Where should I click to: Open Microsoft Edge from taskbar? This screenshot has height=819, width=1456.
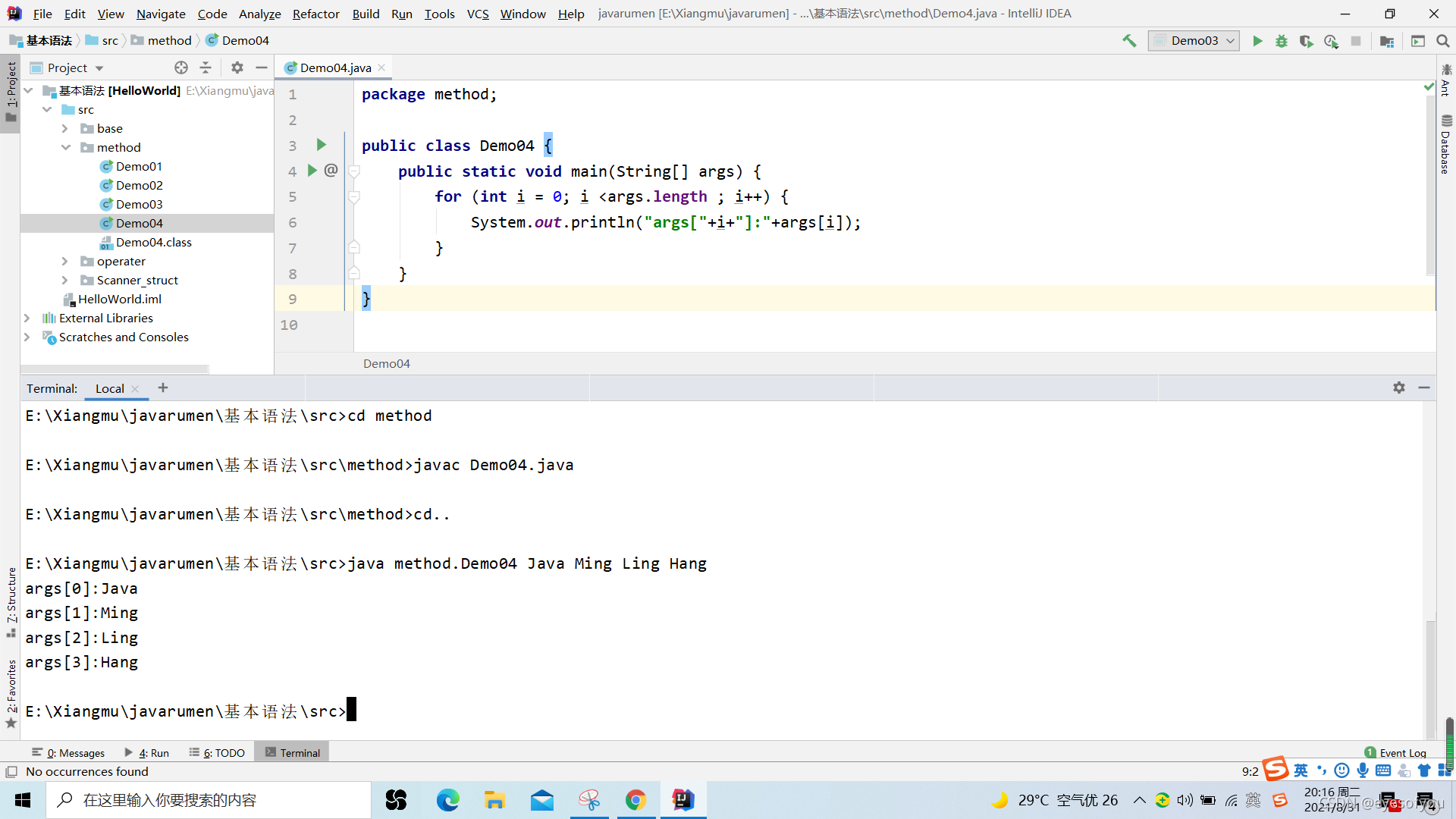447,800
